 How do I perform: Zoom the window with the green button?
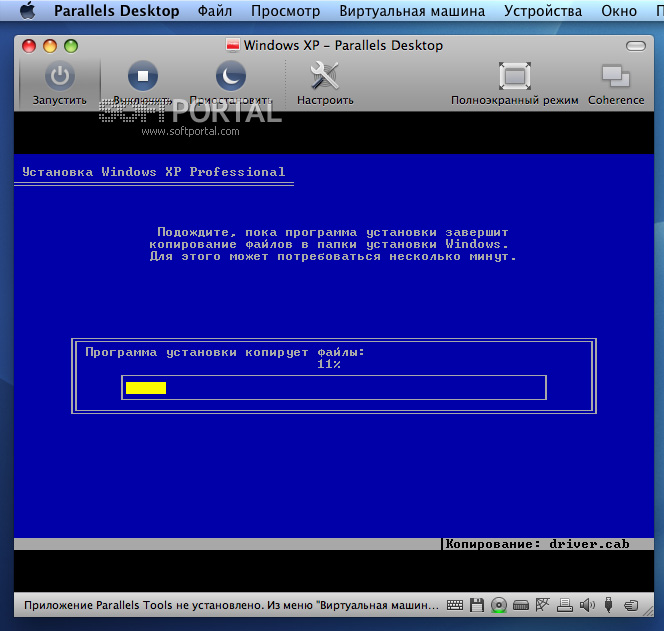tap(71, 46)
